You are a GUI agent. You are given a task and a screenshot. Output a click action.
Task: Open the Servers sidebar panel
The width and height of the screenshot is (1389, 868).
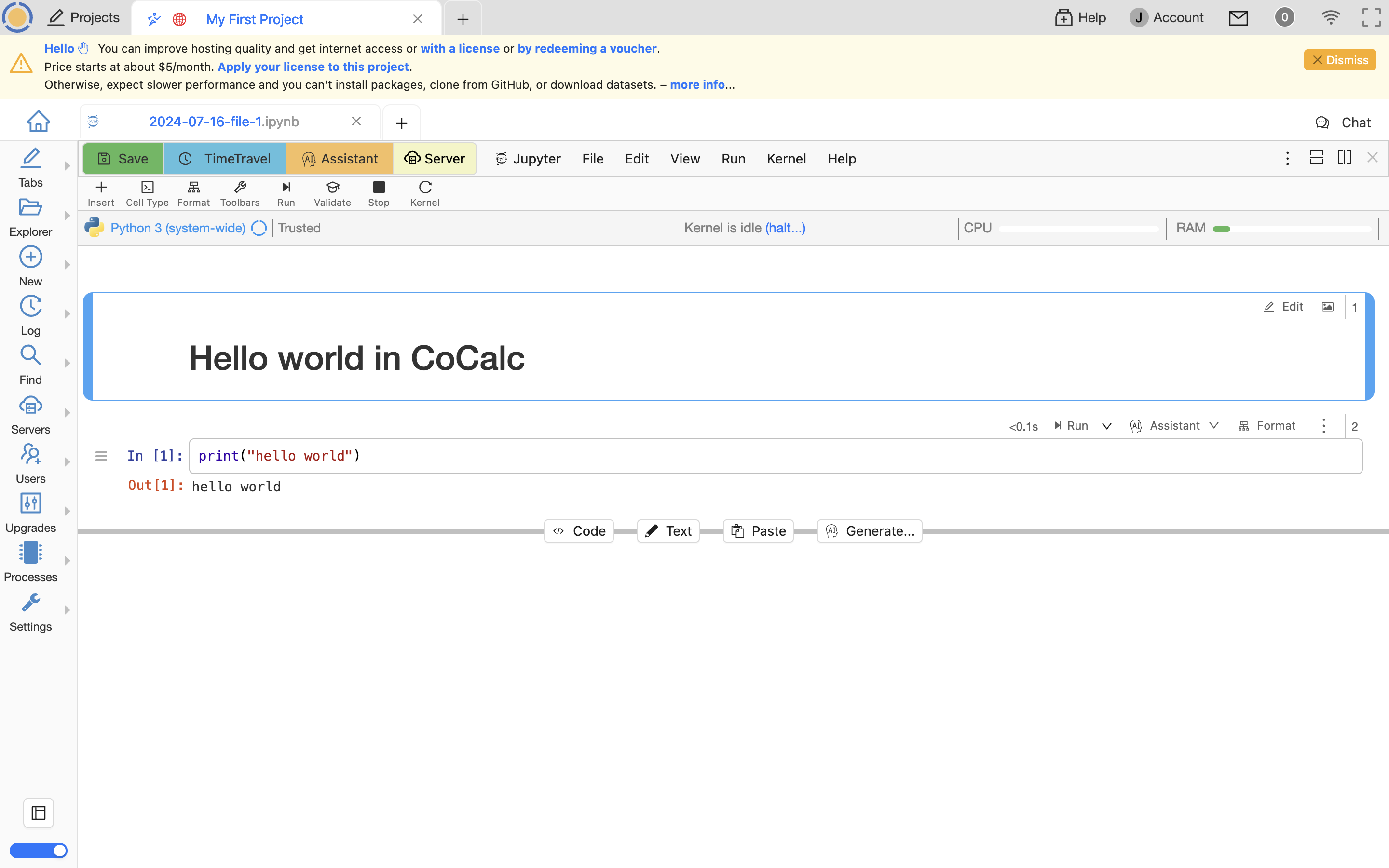tap(30, 415)
